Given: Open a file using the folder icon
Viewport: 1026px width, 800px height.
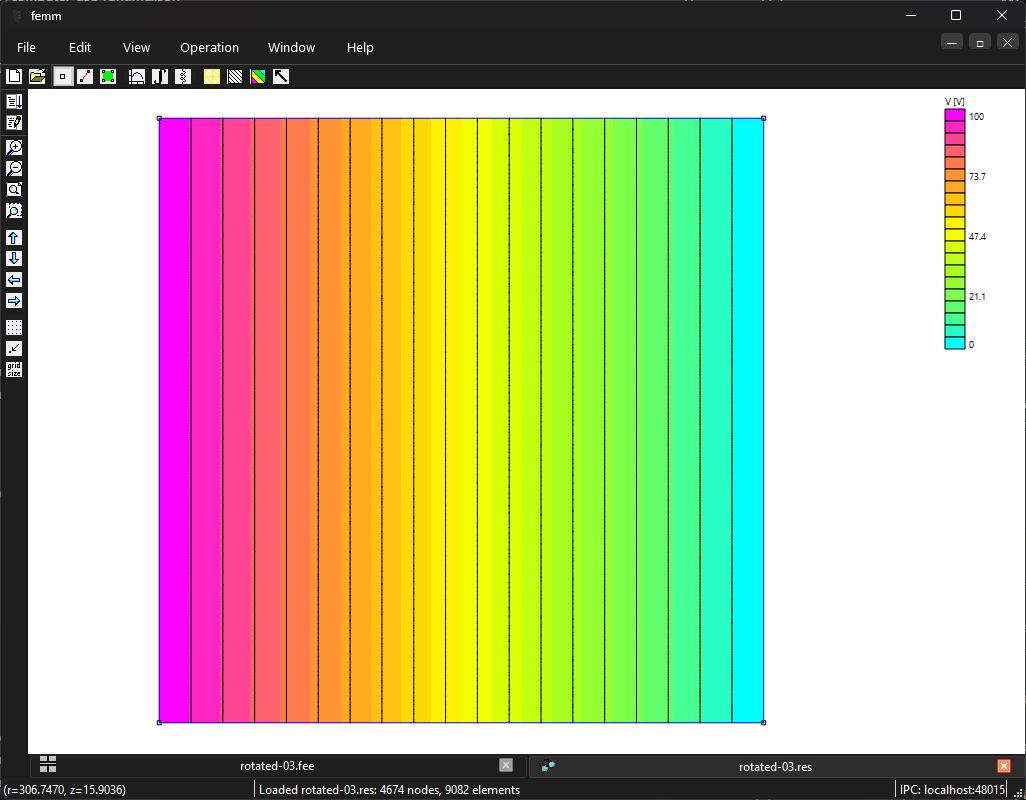Looking at the screenshot, I should 37,77.
